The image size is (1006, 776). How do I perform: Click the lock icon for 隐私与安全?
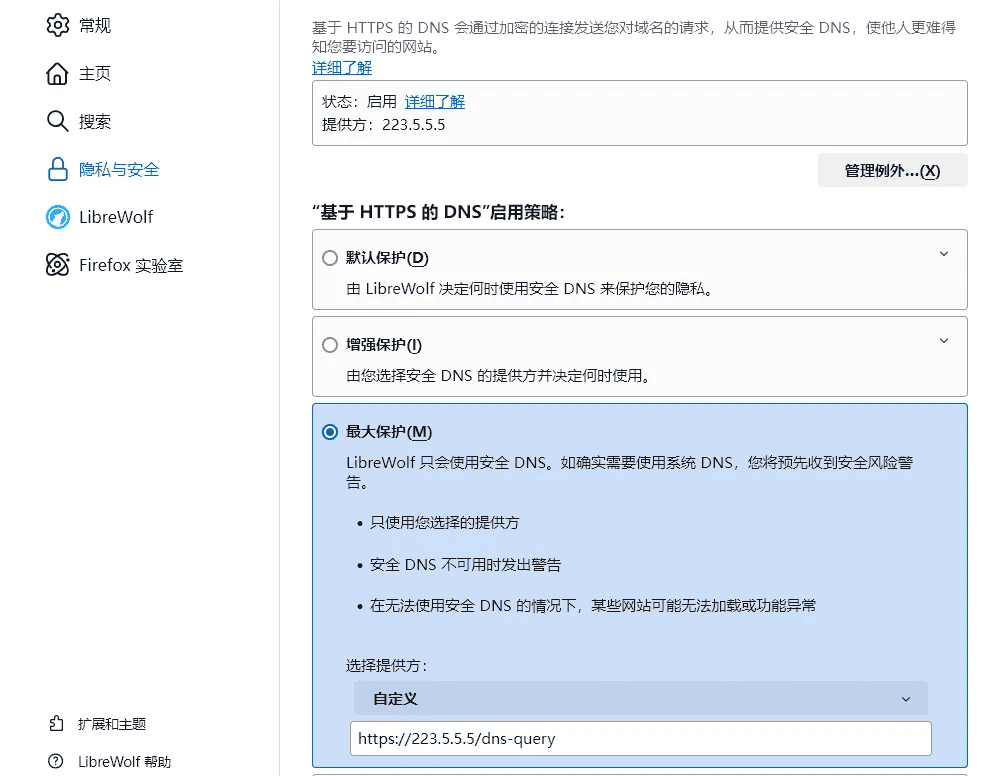click(x=57, y=169)
